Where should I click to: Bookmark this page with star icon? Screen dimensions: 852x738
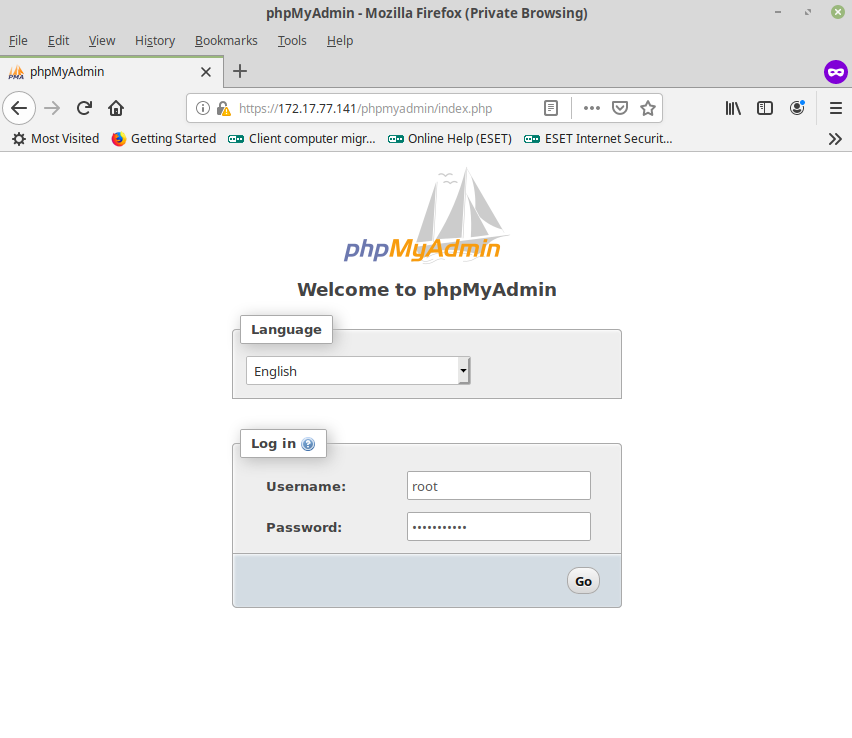coord(648,109)
